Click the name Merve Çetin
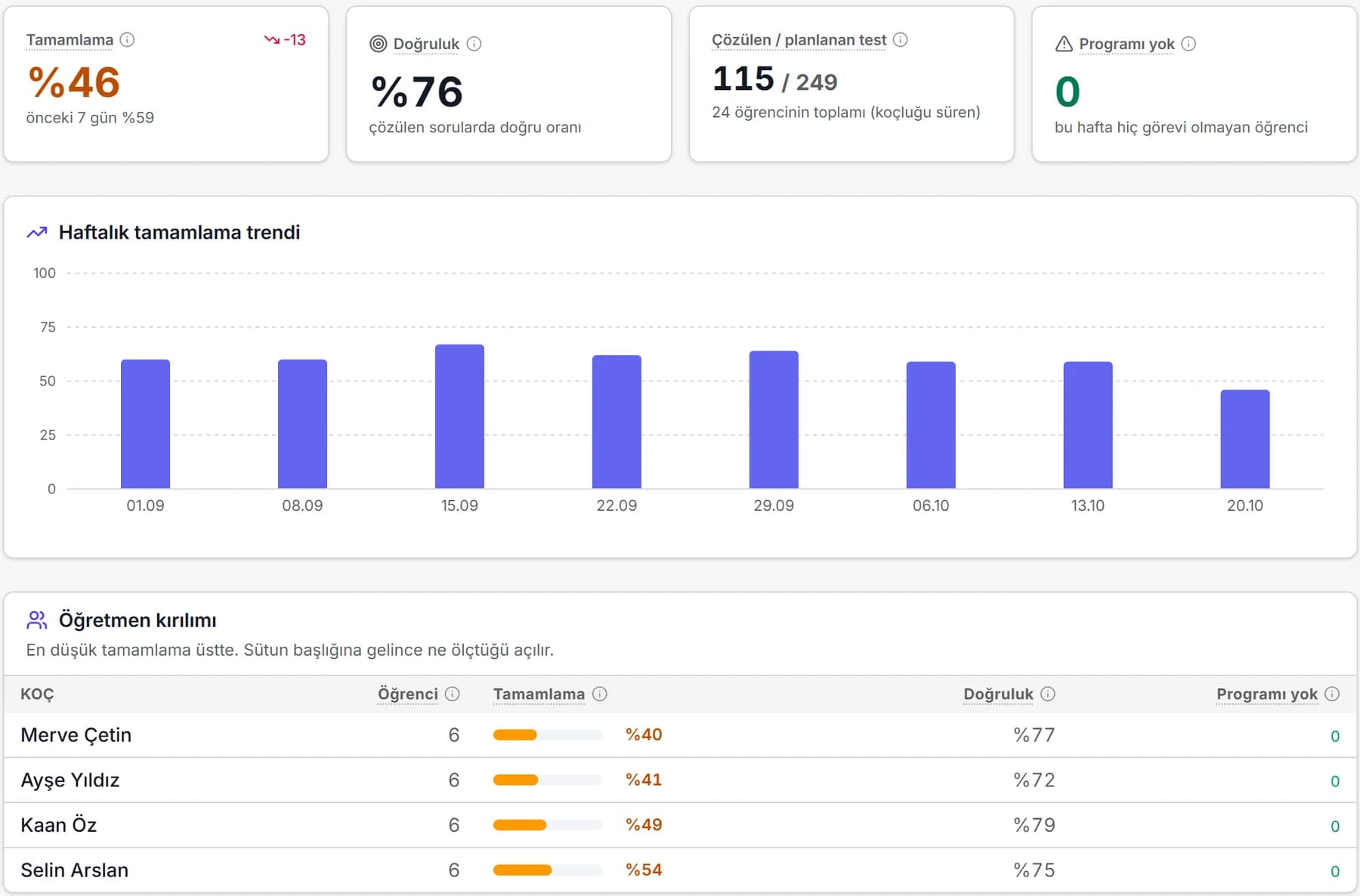 click(x=76, y=735)
